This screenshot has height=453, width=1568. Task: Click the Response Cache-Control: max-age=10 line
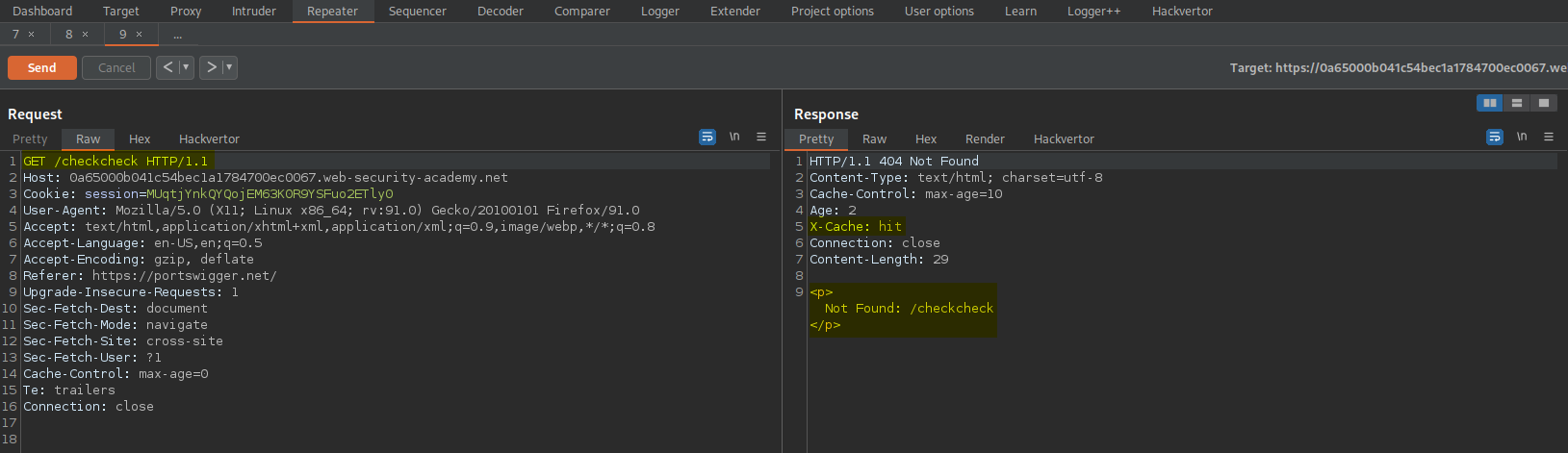(x=906, y=193)
